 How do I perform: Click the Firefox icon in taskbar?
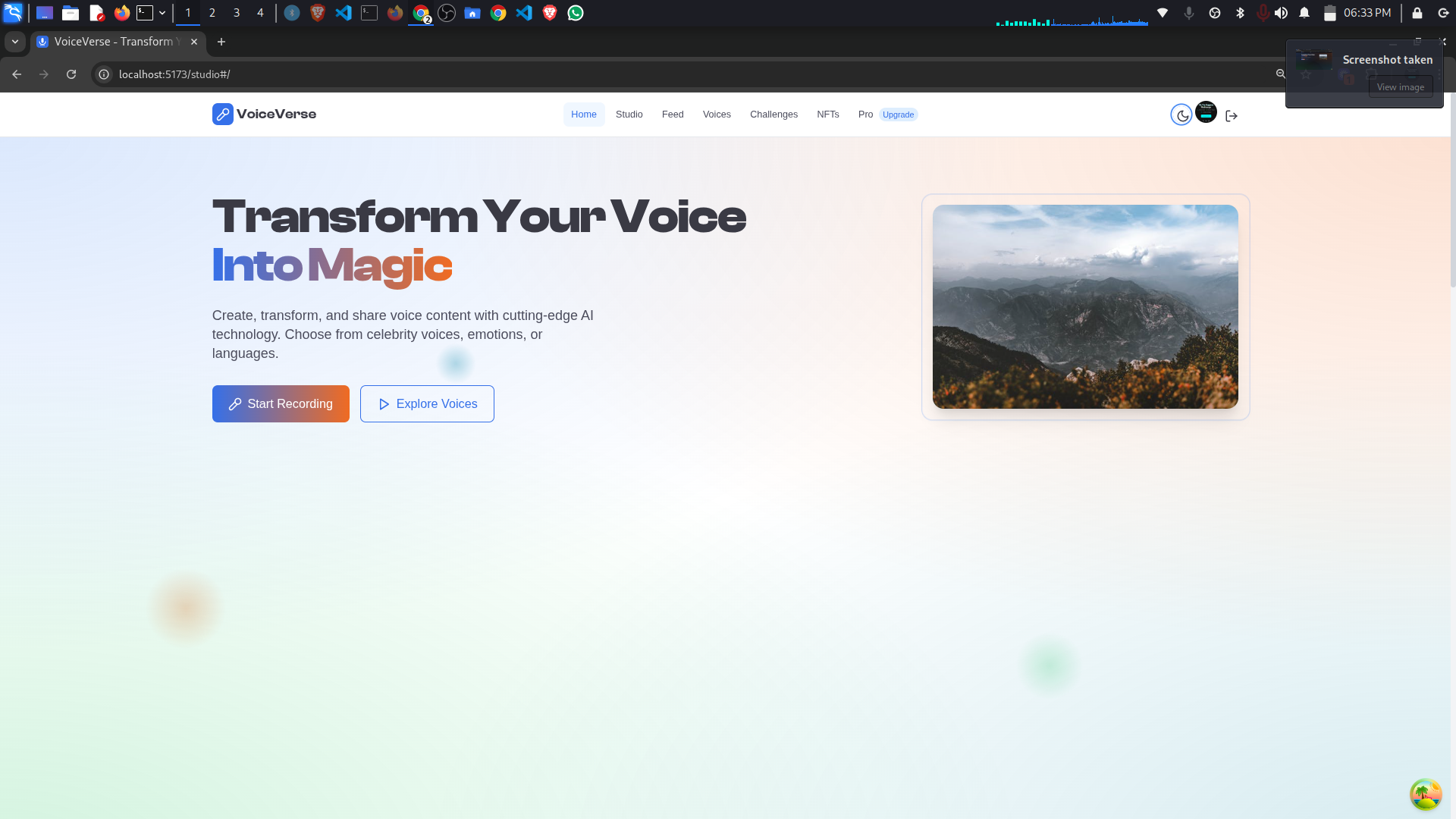122,13
